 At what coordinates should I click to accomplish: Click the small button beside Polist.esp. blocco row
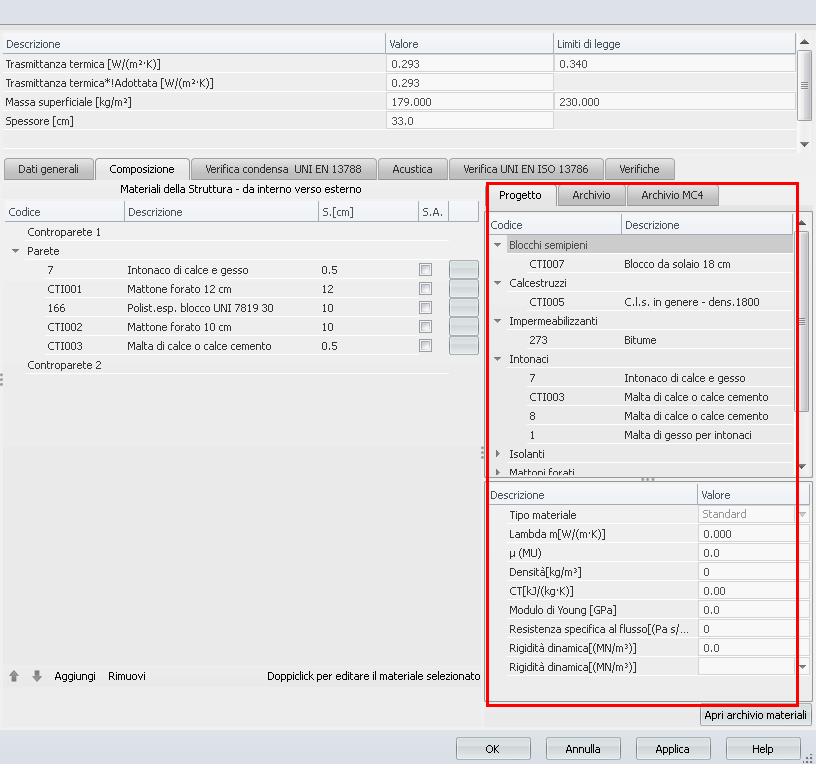pyautogui.click(x=463, y=308)
